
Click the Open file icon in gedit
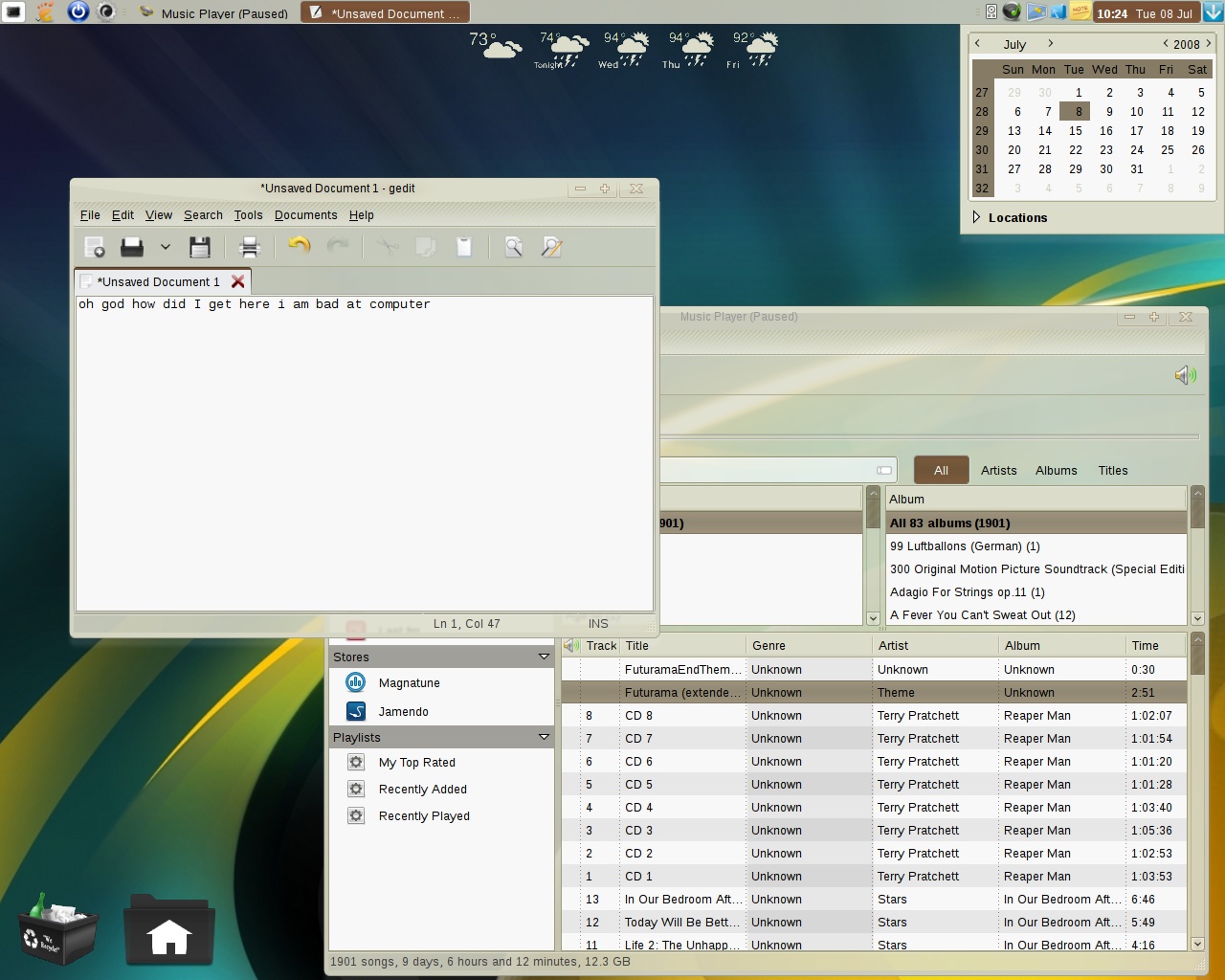click(x=132, y=247)
